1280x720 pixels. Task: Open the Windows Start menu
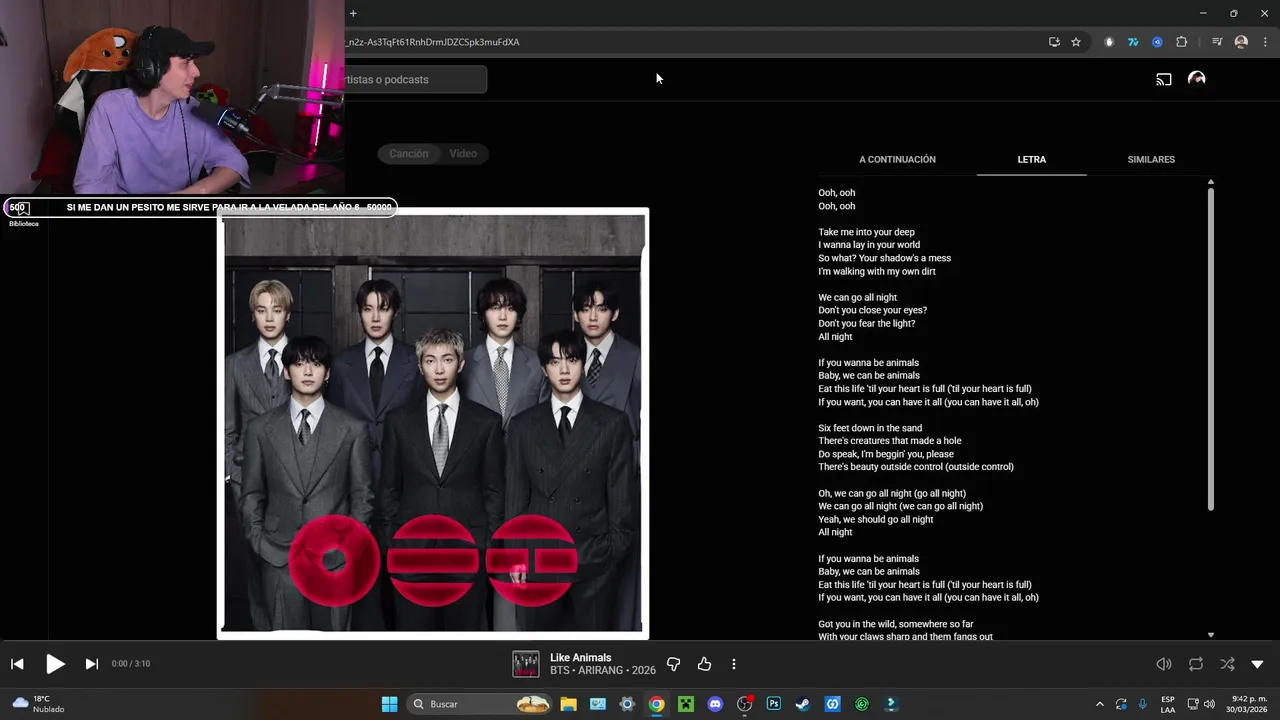click(389, 704)
